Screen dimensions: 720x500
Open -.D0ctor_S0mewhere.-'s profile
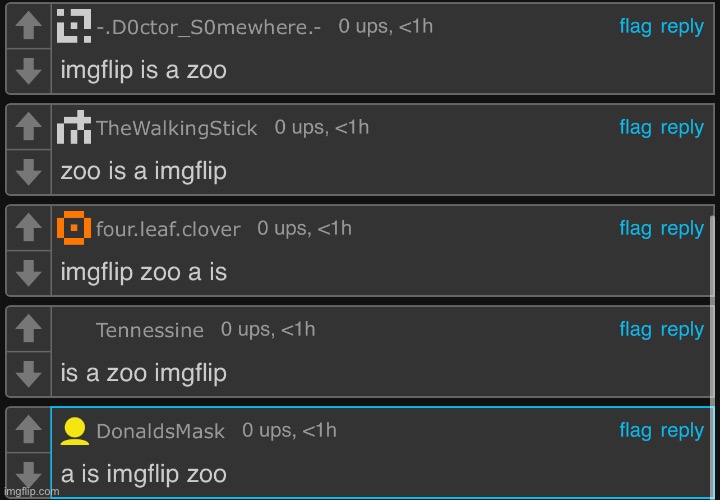point(209,28)
